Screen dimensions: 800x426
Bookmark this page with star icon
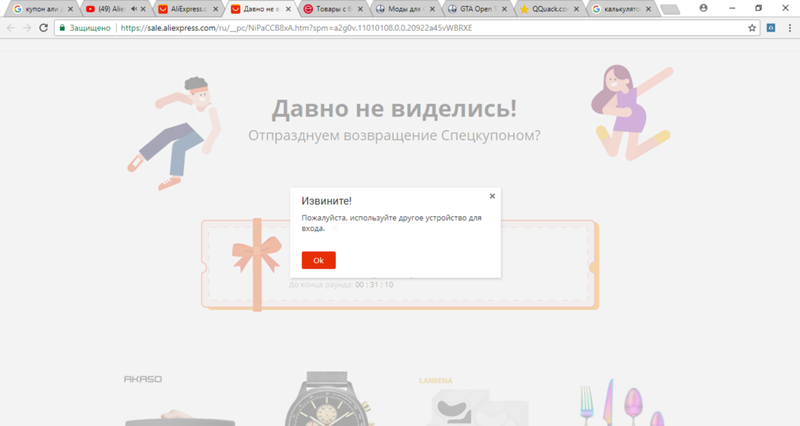pos(752,28)
